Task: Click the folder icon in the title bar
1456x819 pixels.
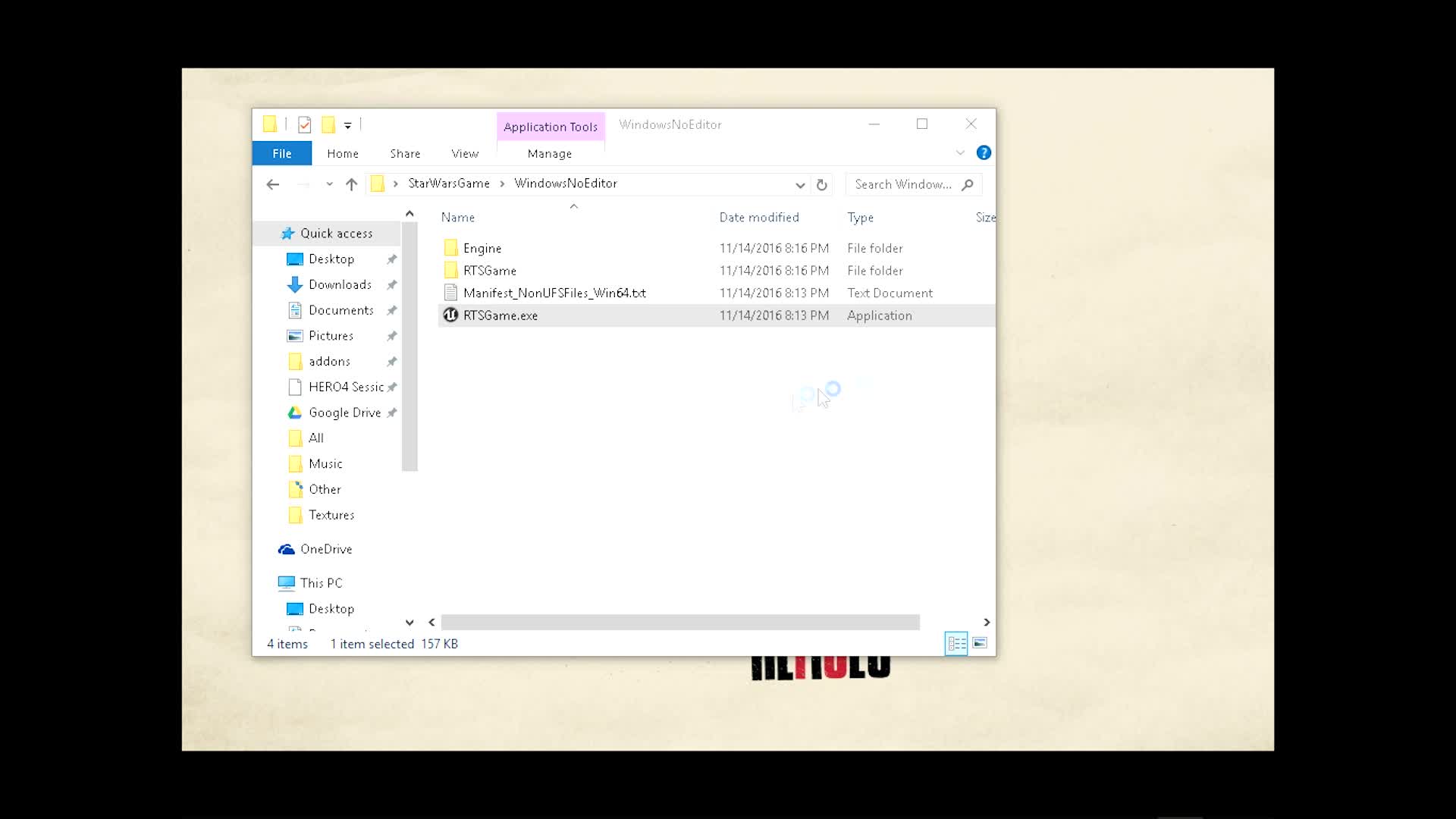Action: click(x=269, y=124)
